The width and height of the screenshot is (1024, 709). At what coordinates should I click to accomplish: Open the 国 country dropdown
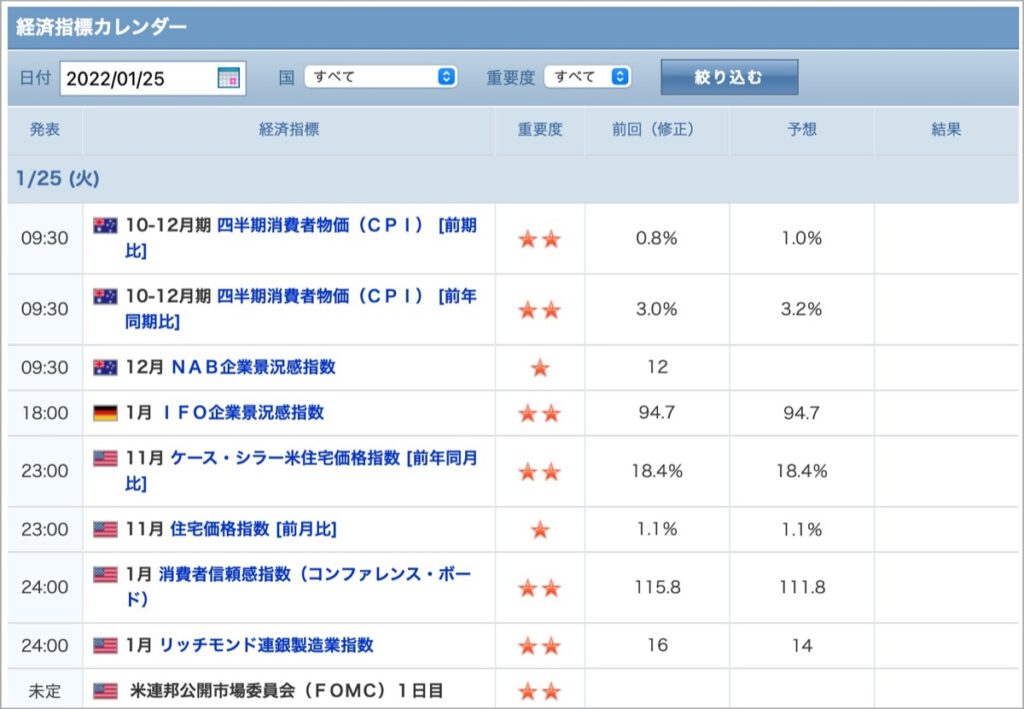tap(380, 76)
